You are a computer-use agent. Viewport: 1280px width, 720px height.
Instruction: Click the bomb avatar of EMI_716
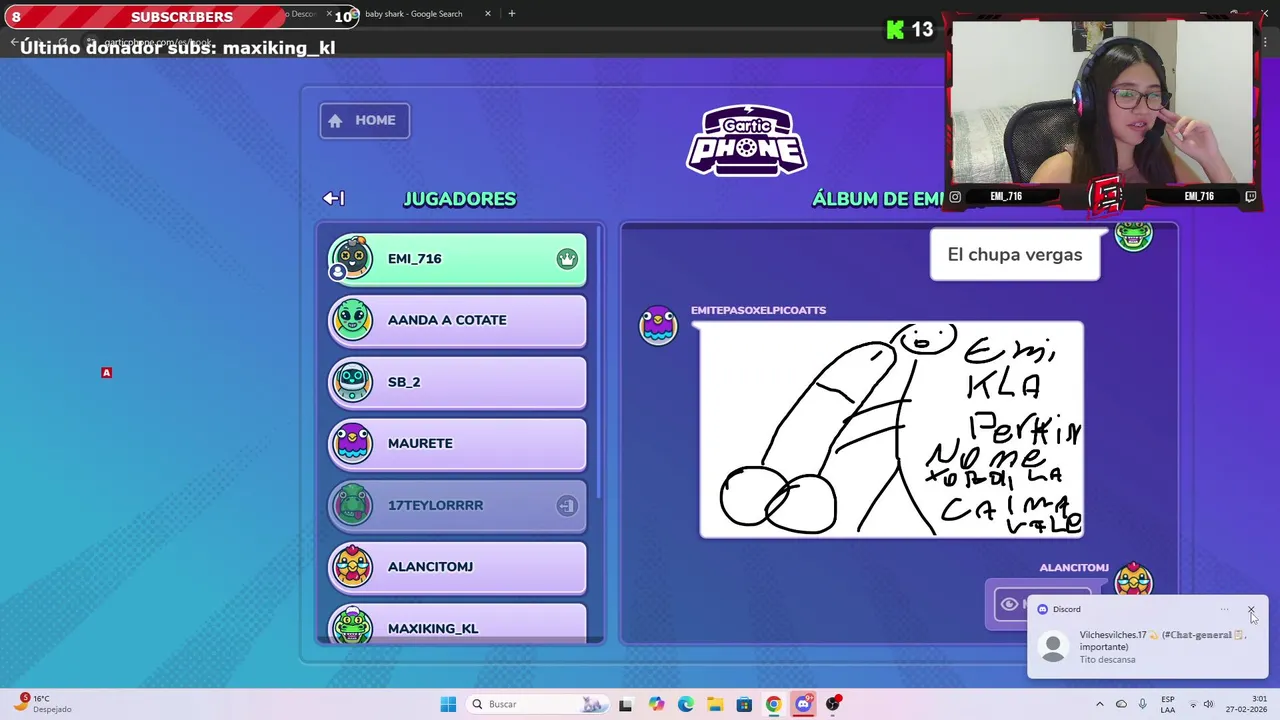point(352,259)
